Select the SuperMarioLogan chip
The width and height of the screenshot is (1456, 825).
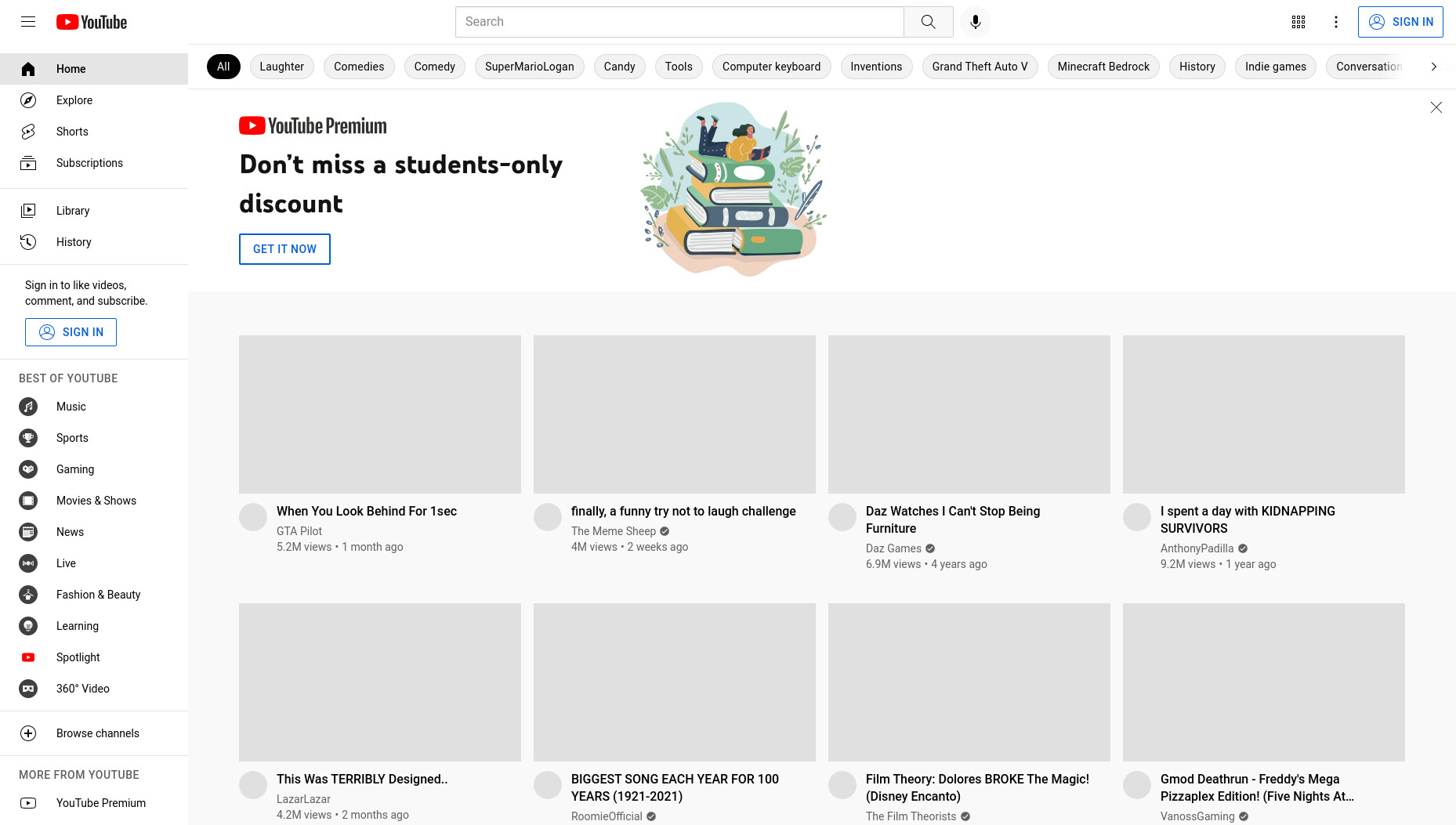530,67
